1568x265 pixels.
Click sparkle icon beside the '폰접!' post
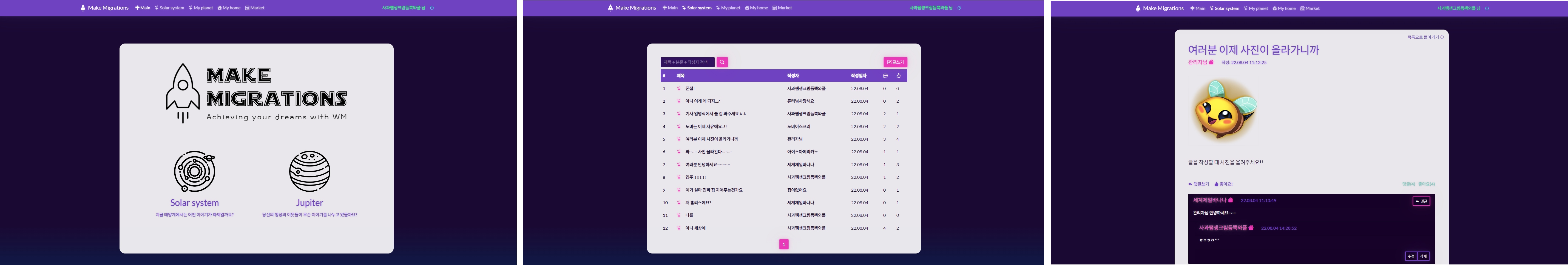tap(679, 89)
